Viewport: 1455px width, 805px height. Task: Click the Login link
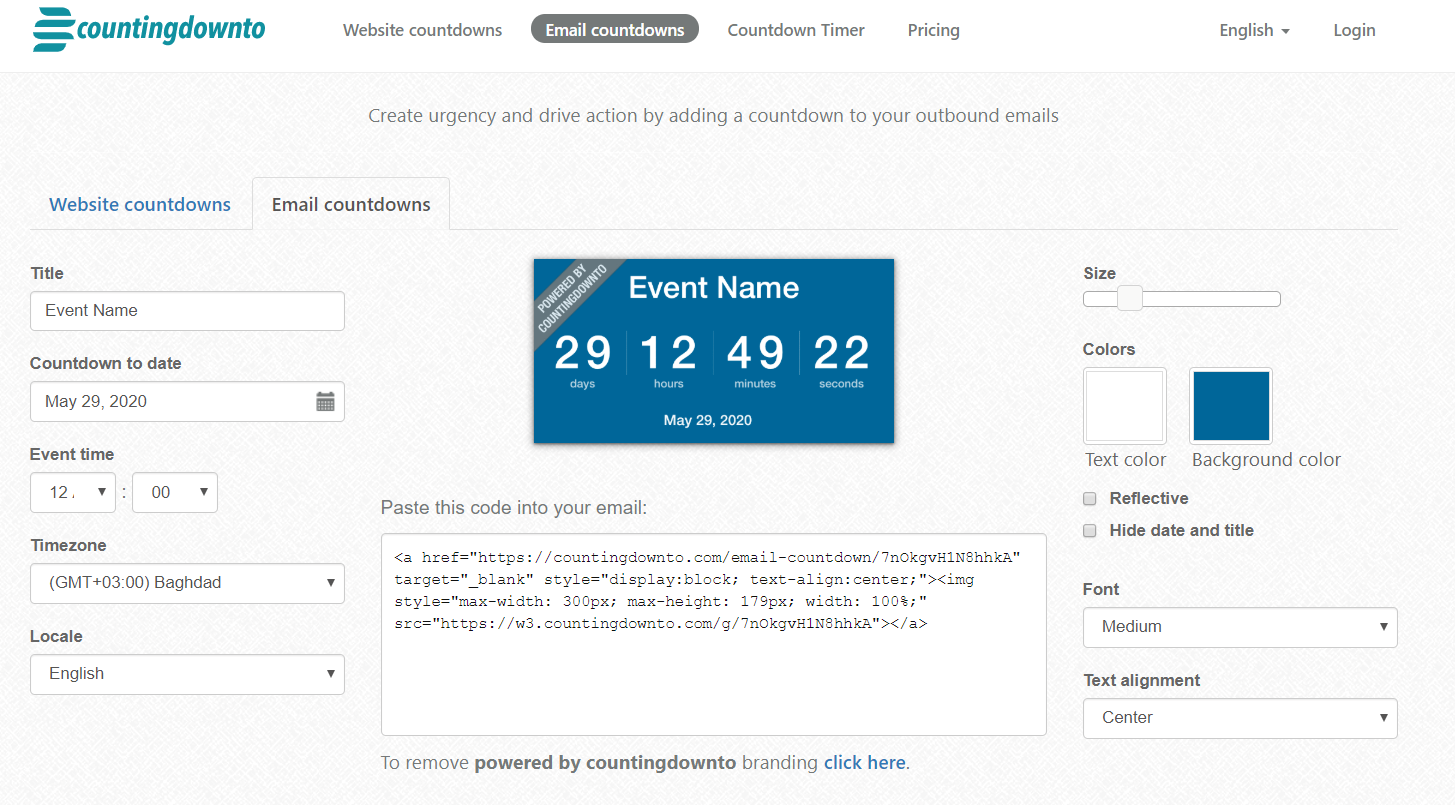tap(1354, 30)
